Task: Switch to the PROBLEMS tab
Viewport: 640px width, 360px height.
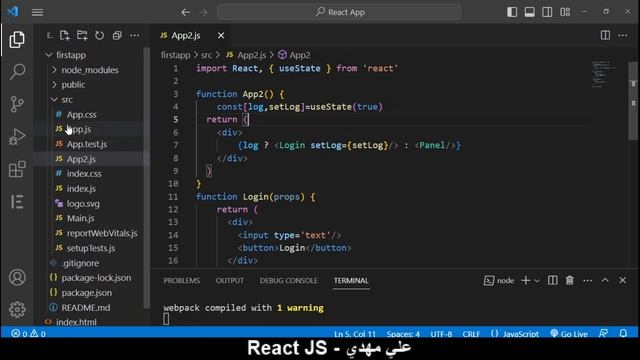Action: click(x=182, y=281)
